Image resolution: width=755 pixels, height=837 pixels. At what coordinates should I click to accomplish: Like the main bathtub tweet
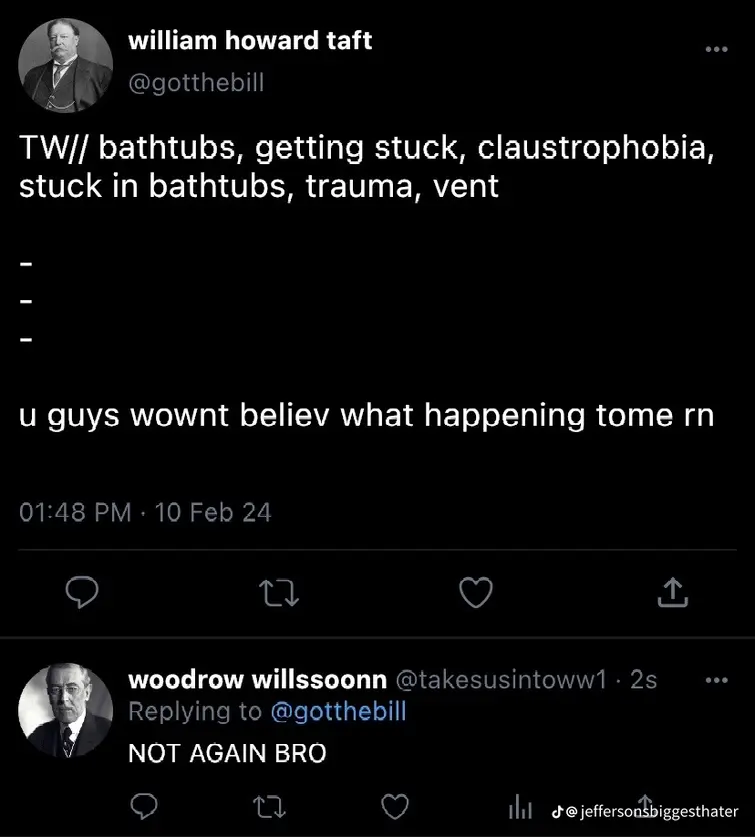[476, 593]
